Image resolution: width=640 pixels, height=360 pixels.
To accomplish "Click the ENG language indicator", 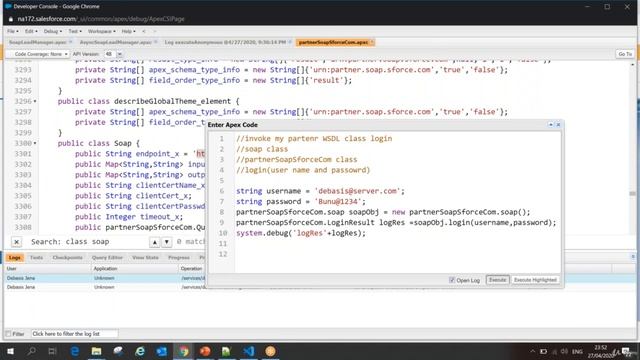I will (577, 351).
